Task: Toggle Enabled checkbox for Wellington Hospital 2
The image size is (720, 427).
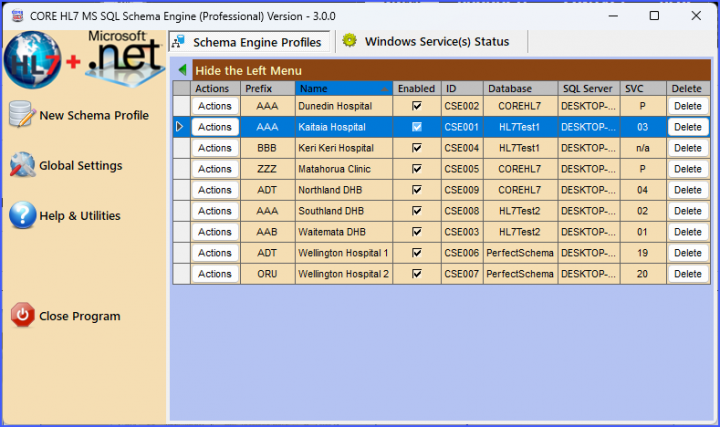Action: tap(416, 274)
